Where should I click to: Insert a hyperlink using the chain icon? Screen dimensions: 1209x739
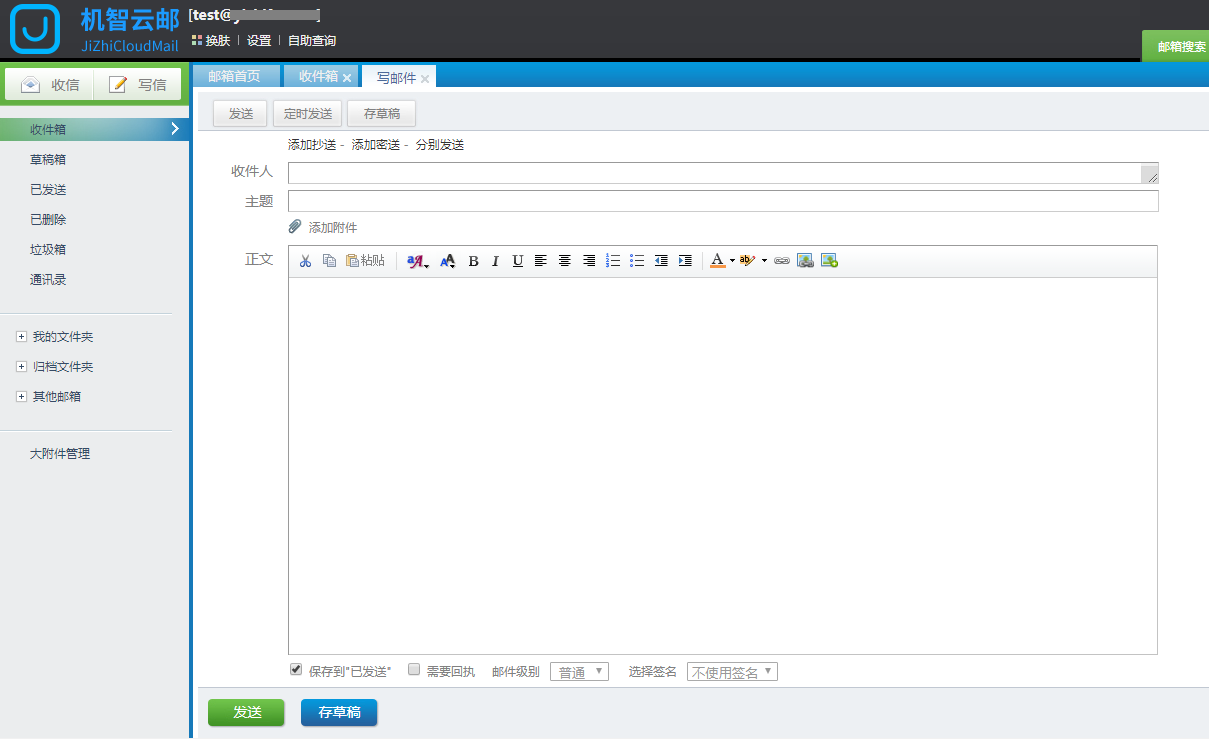pyautogui.click(x=782, y=261)
